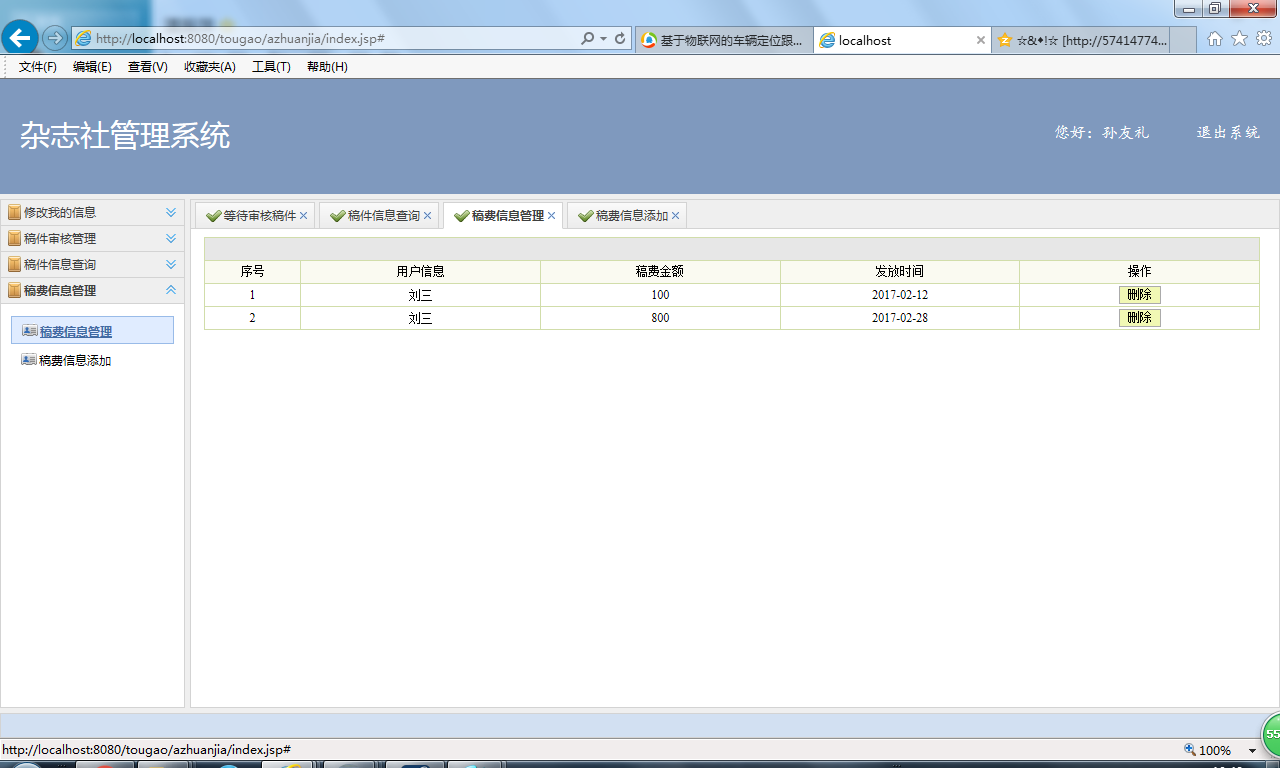
Task: Open the 收藏夹(A) menu
Action: point(210,67)
